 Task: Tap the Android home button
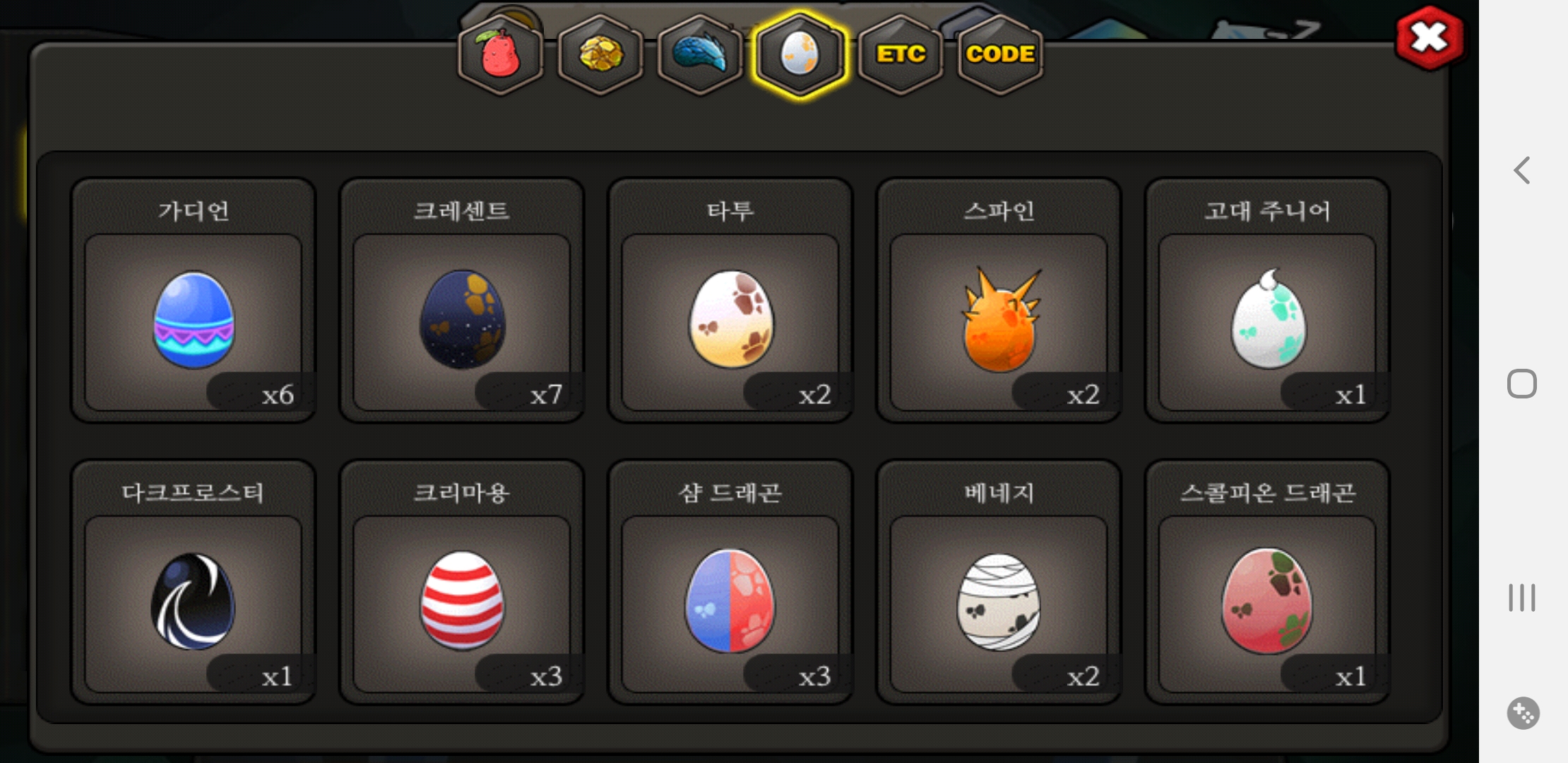point(1522,384)
